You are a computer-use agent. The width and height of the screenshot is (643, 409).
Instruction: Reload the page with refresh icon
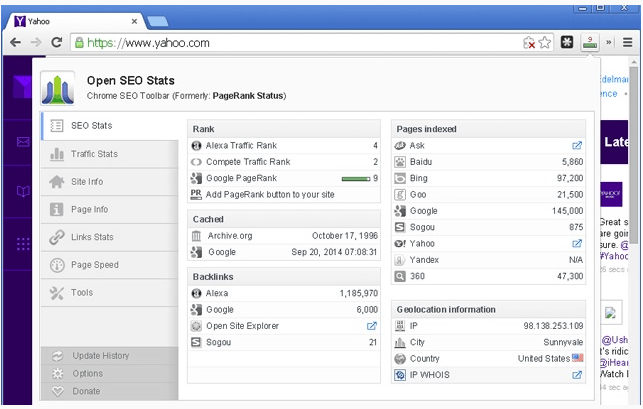coord(57,42)
